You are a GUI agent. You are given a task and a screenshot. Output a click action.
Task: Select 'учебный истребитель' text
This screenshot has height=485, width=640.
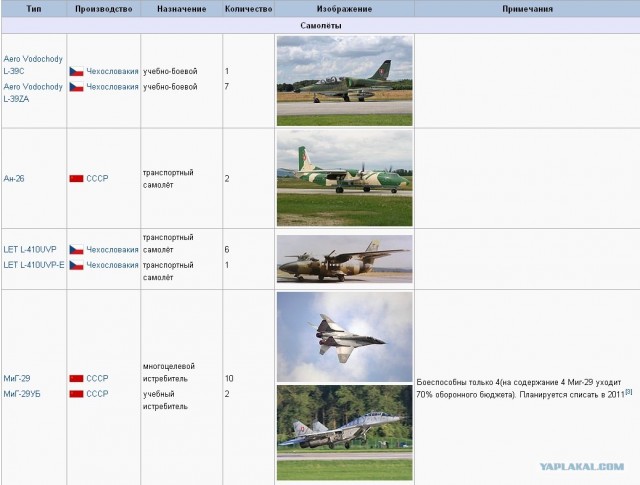(x=165, y=400)
